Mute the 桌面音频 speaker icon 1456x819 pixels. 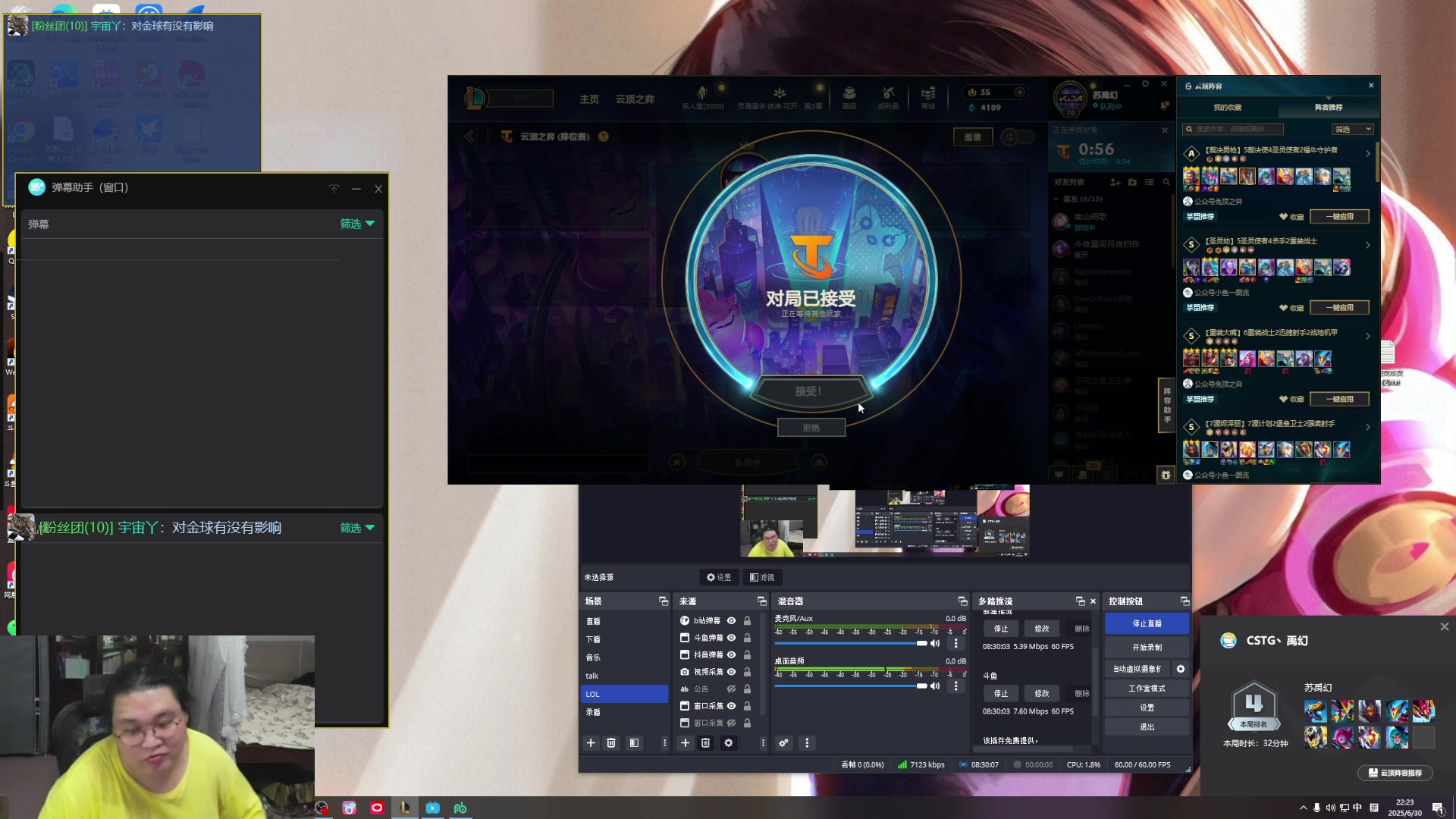[x=935, y=686]
